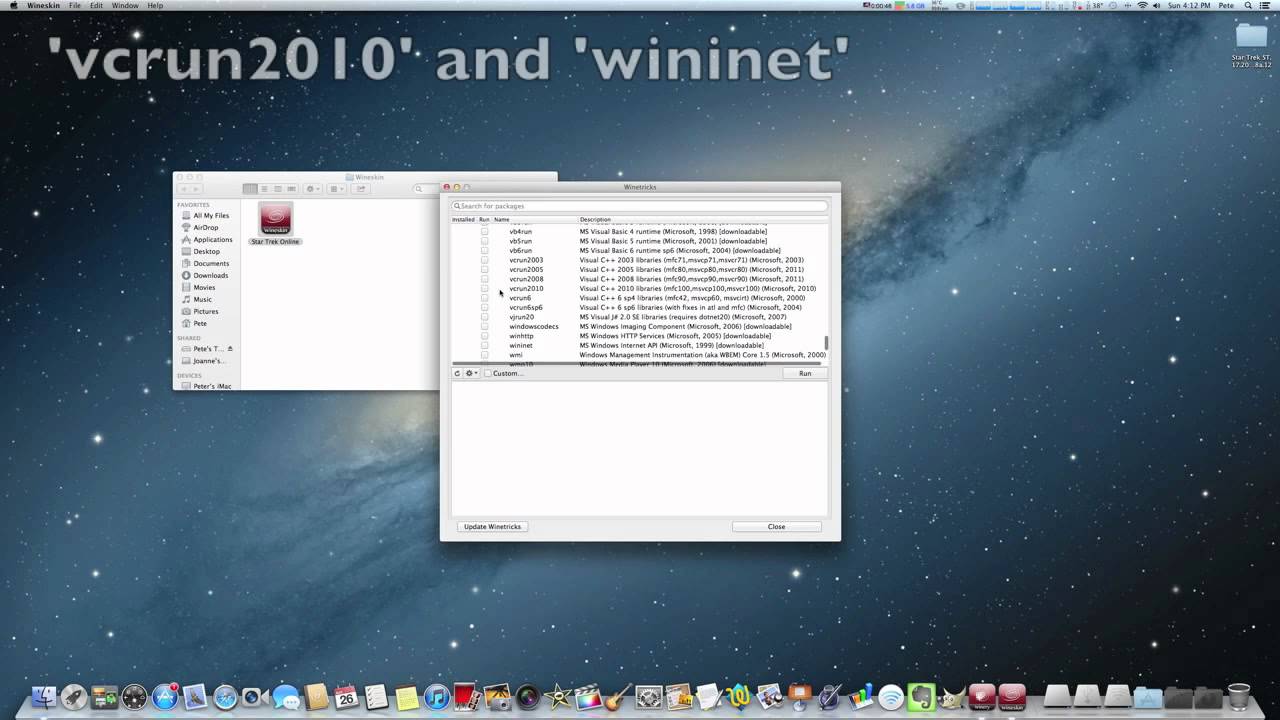Click the Search for packages field
Screen dimensions: 1280x720
click(640, 206)
